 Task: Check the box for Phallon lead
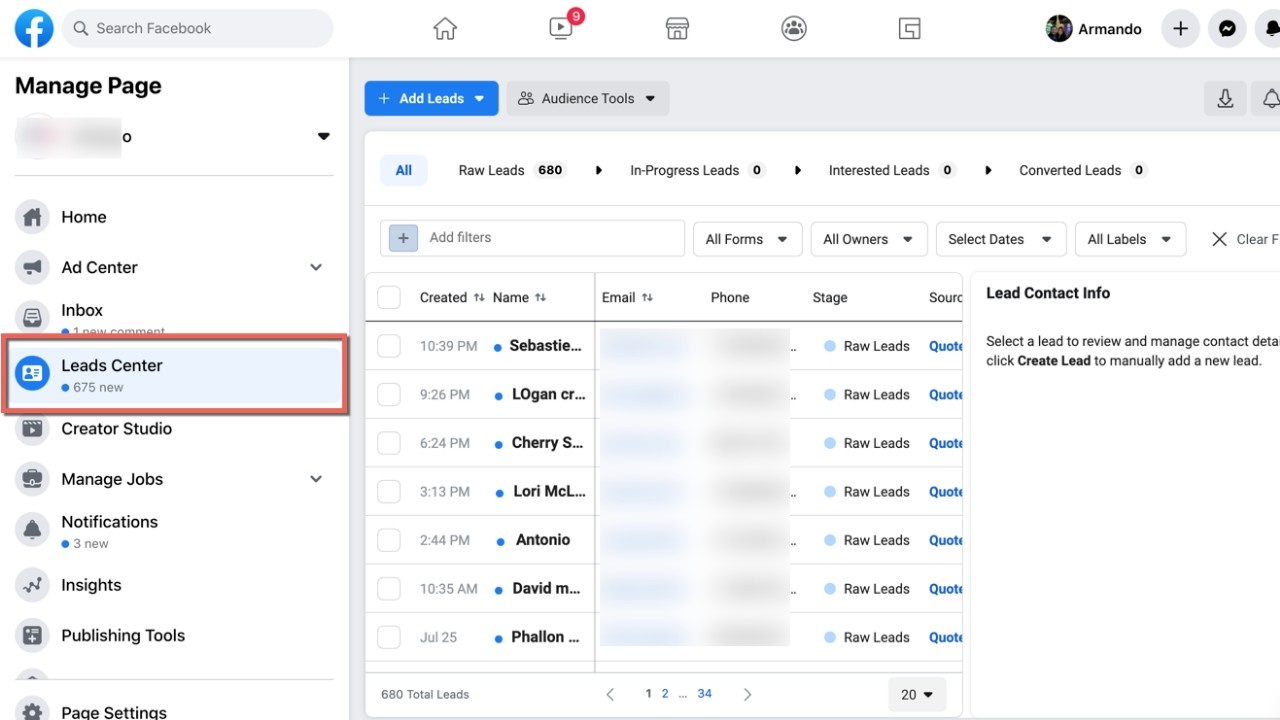pyautogui.click(x=389, y=637)
